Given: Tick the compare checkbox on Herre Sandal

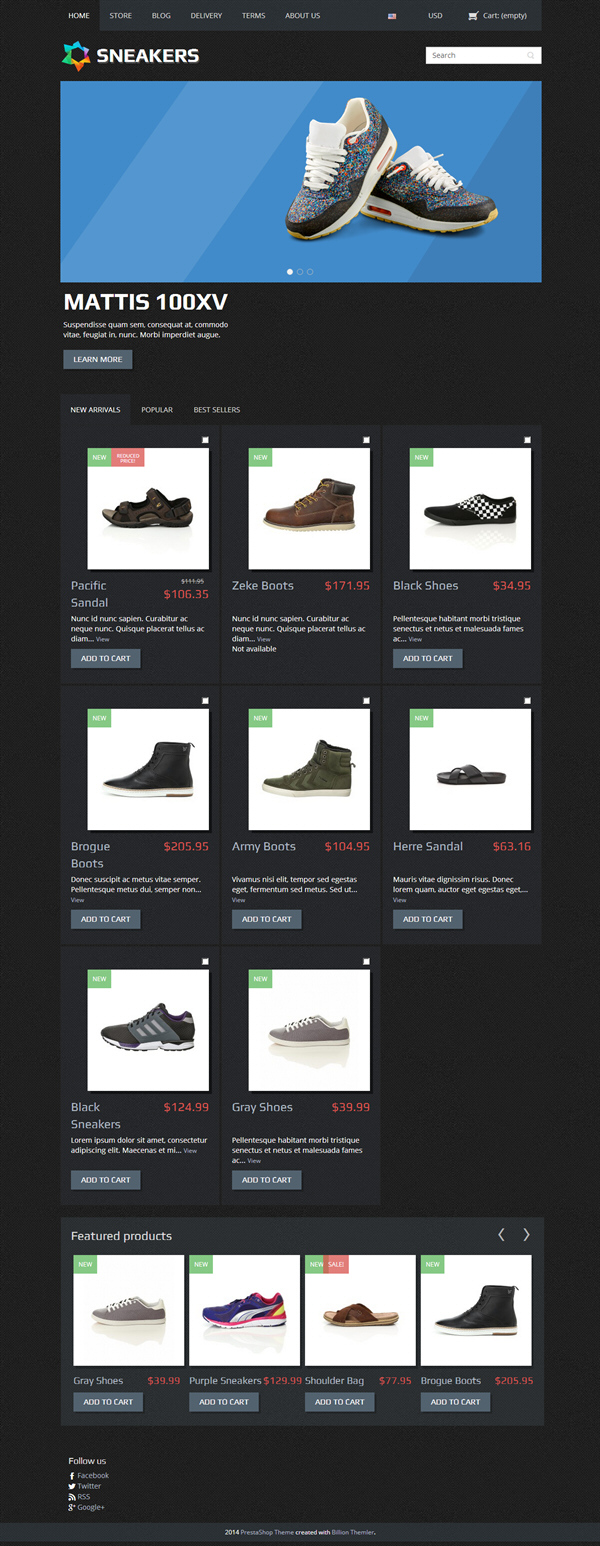Looking at the screenshot, I should click(527, 701).
